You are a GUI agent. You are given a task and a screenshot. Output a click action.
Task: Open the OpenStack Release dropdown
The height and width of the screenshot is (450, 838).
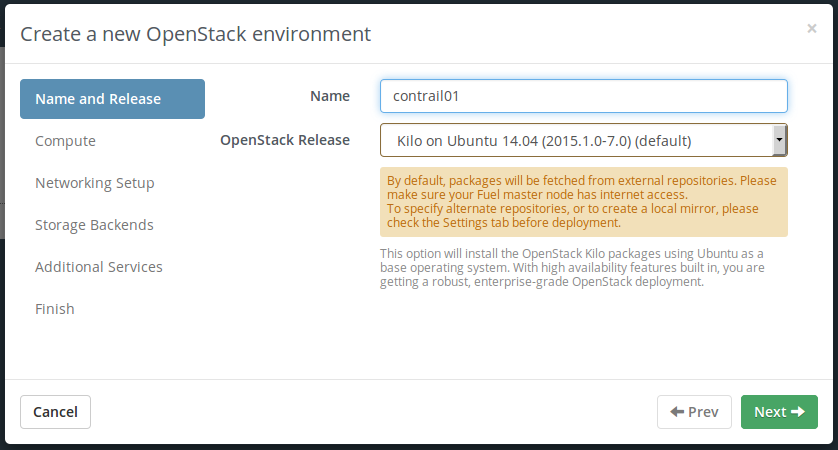(x=584, y=140)
